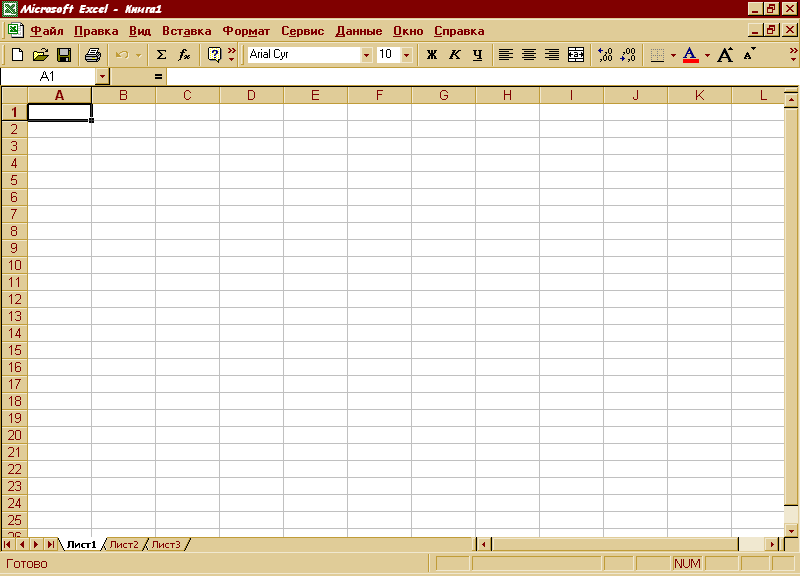Image resolution: width=800 pixels, height=576 pixels.
Task: Save workbook with floppy disk icon
Action: (64, 55)
